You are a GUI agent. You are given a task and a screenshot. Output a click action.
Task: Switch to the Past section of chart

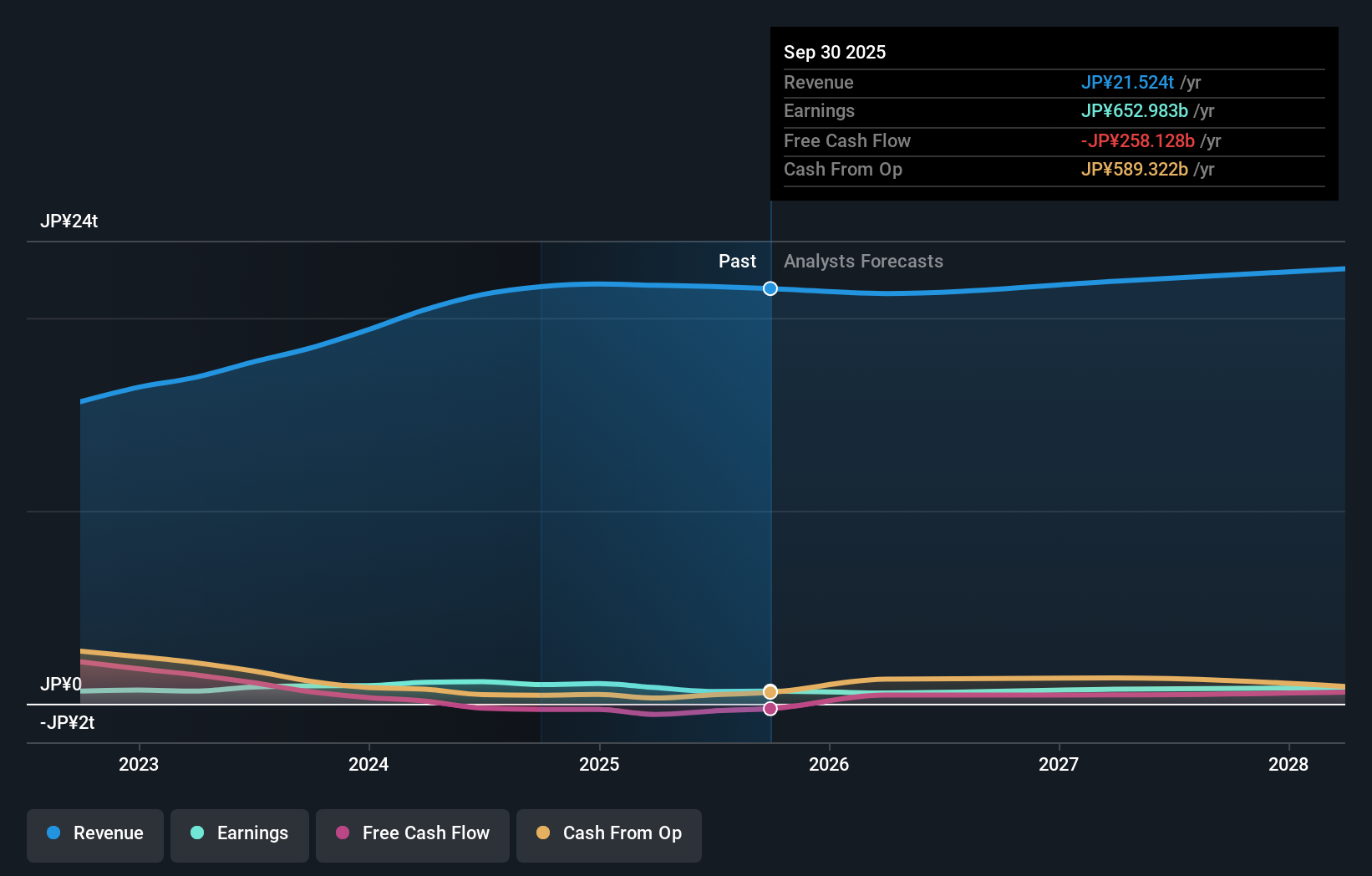[x=737, y=261]
